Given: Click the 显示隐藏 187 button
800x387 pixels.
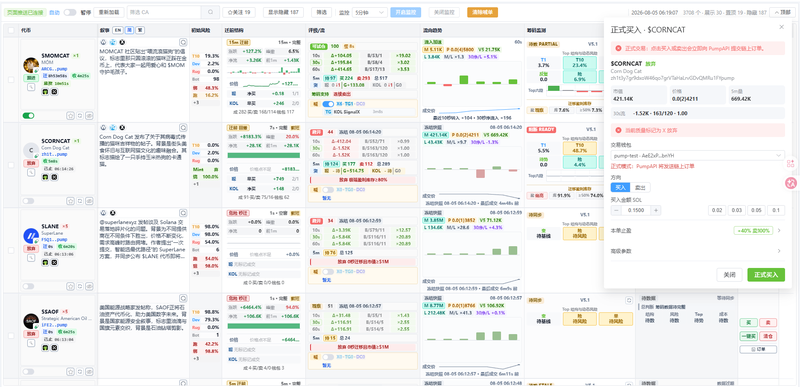Looking at the screenshot, I should tap(283, 12).
